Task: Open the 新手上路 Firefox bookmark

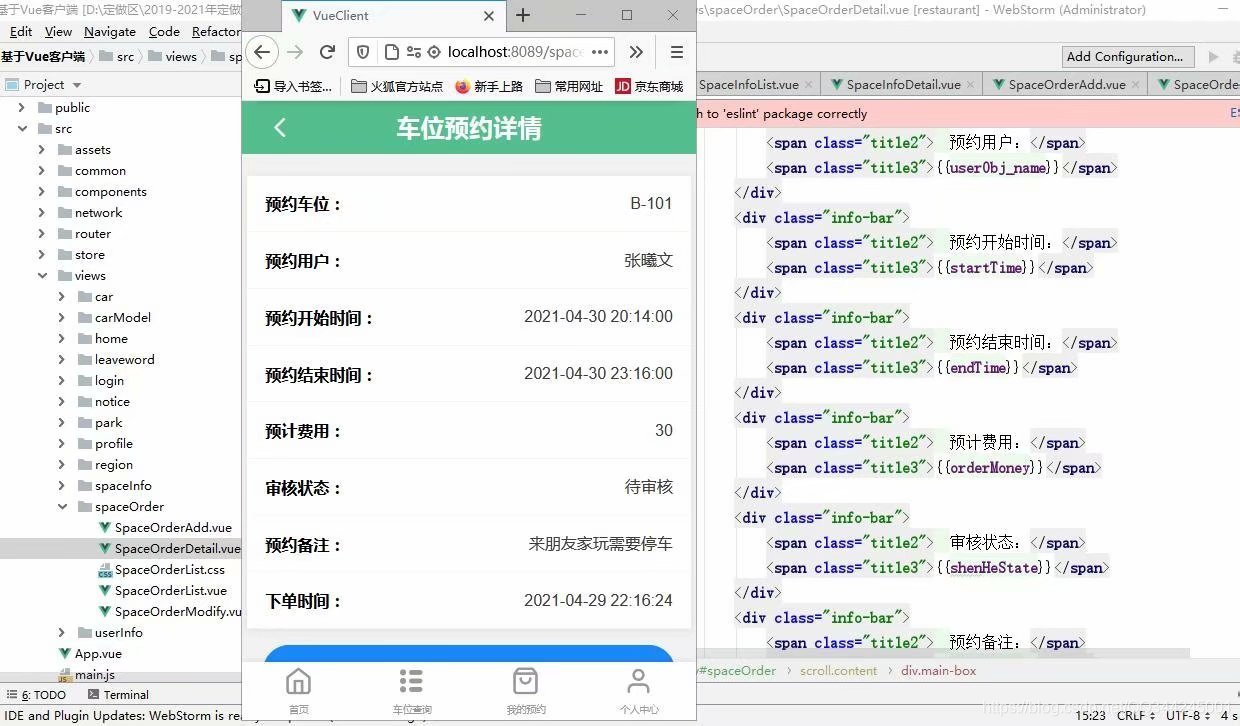Action: click(488, 86)
